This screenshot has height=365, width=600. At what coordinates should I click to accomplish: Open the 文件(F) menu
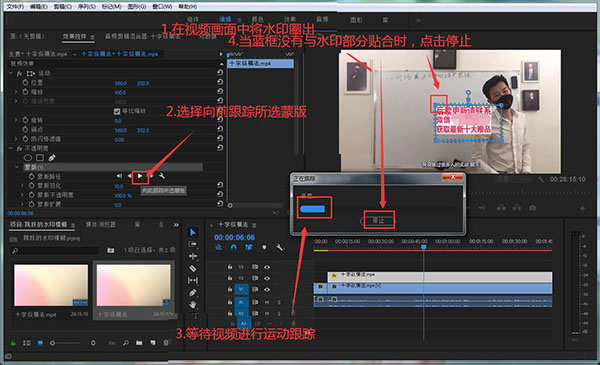16,7
